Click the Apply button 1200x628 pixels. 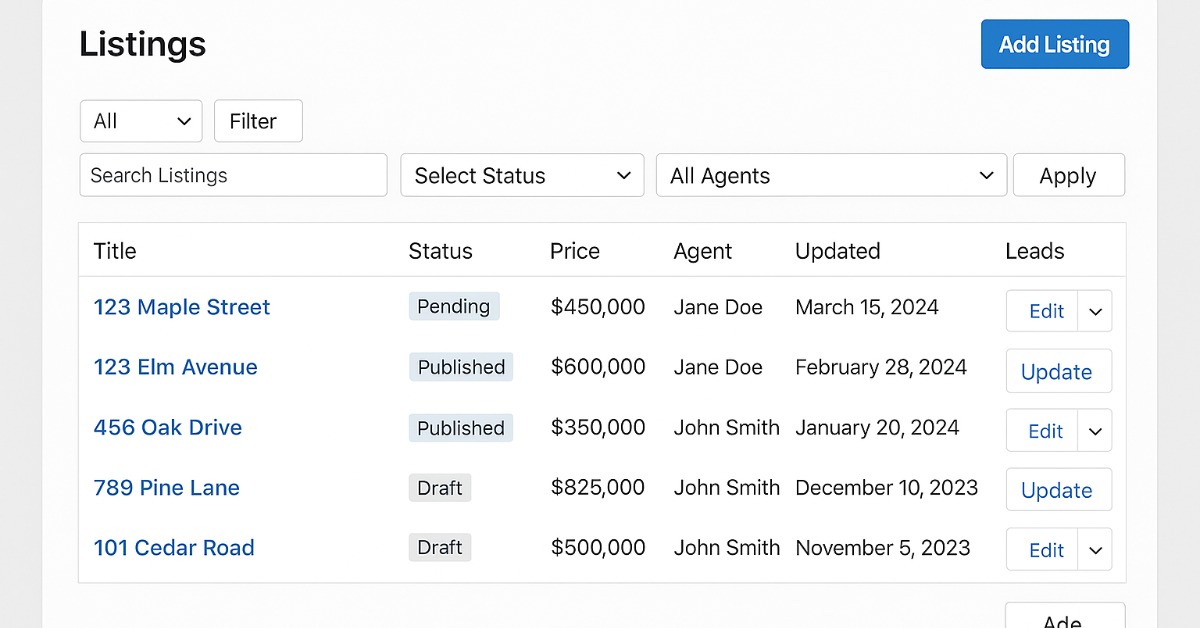click(1068, 175)
